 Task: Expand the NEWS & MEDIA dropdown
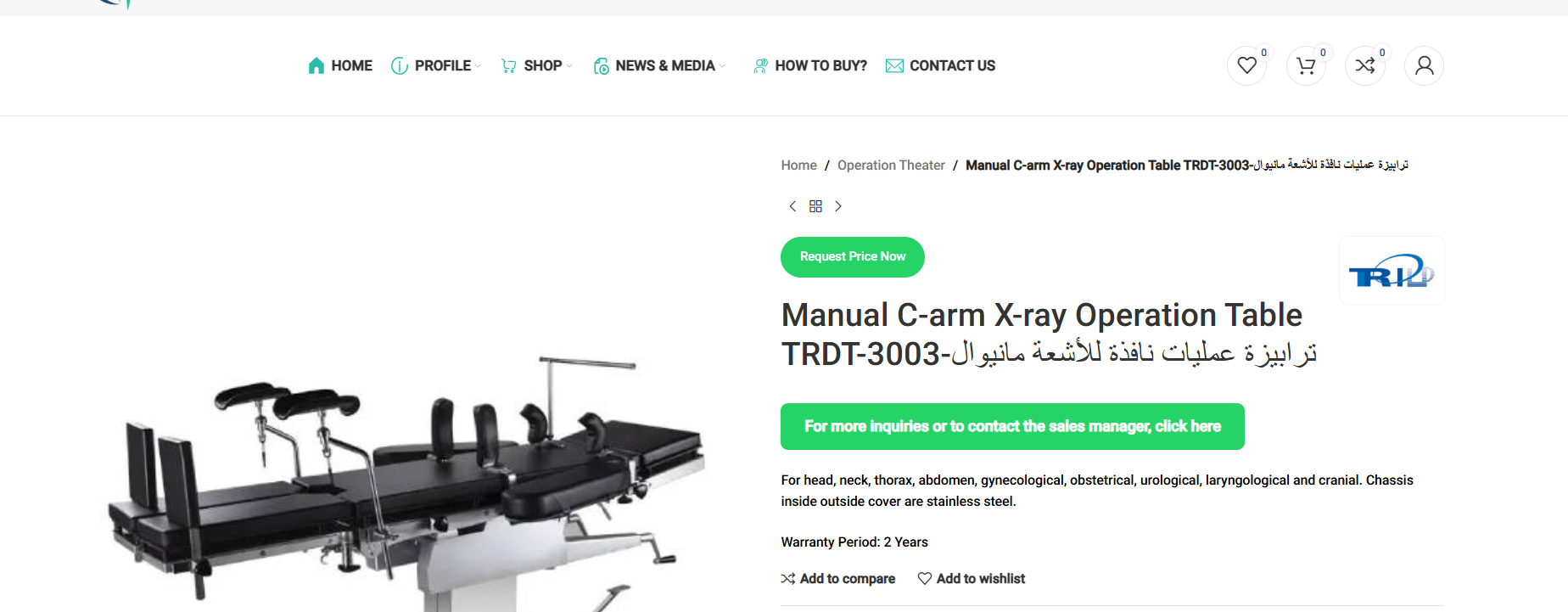(x=659, y=65)
